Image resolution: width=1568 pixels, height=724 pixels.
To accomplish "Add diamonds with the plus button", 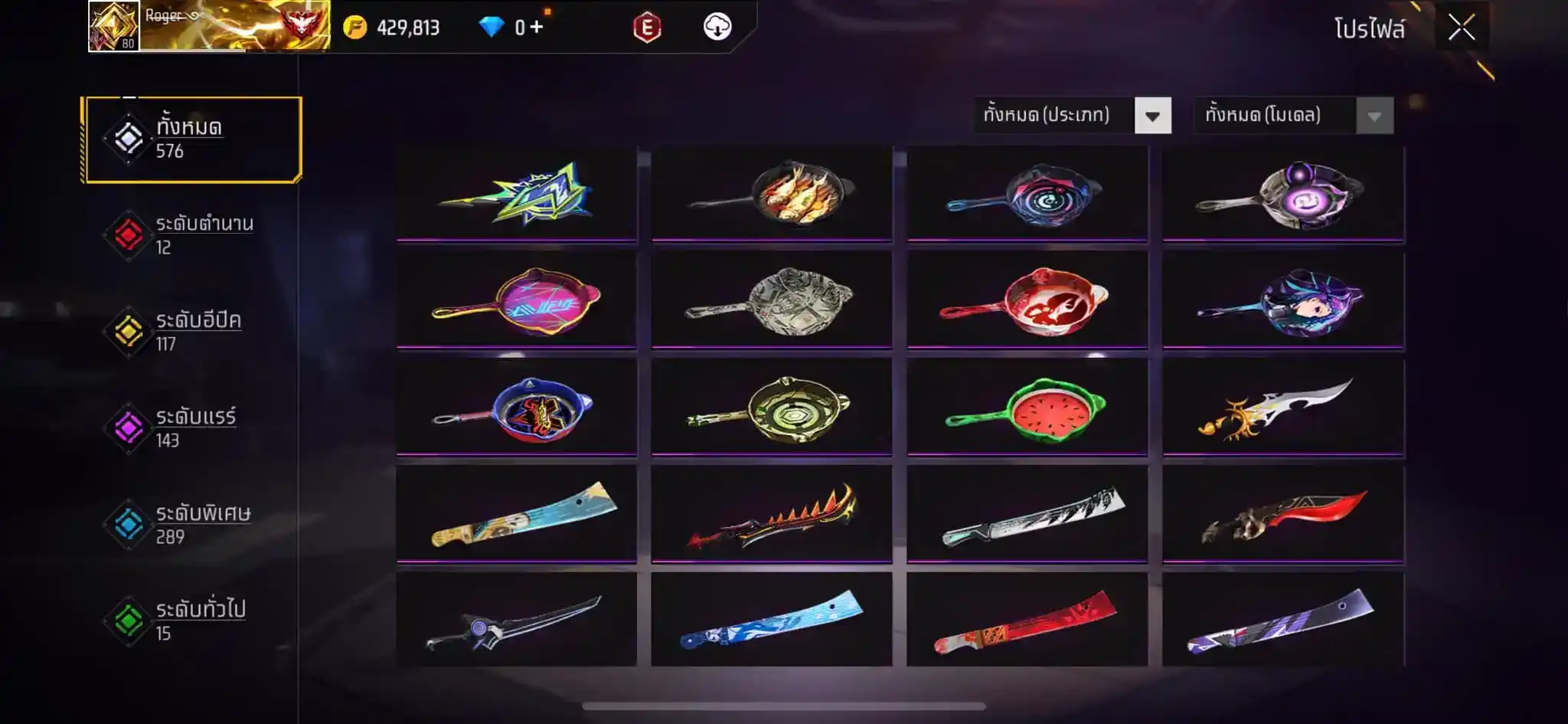I will (x=536, y=28).
